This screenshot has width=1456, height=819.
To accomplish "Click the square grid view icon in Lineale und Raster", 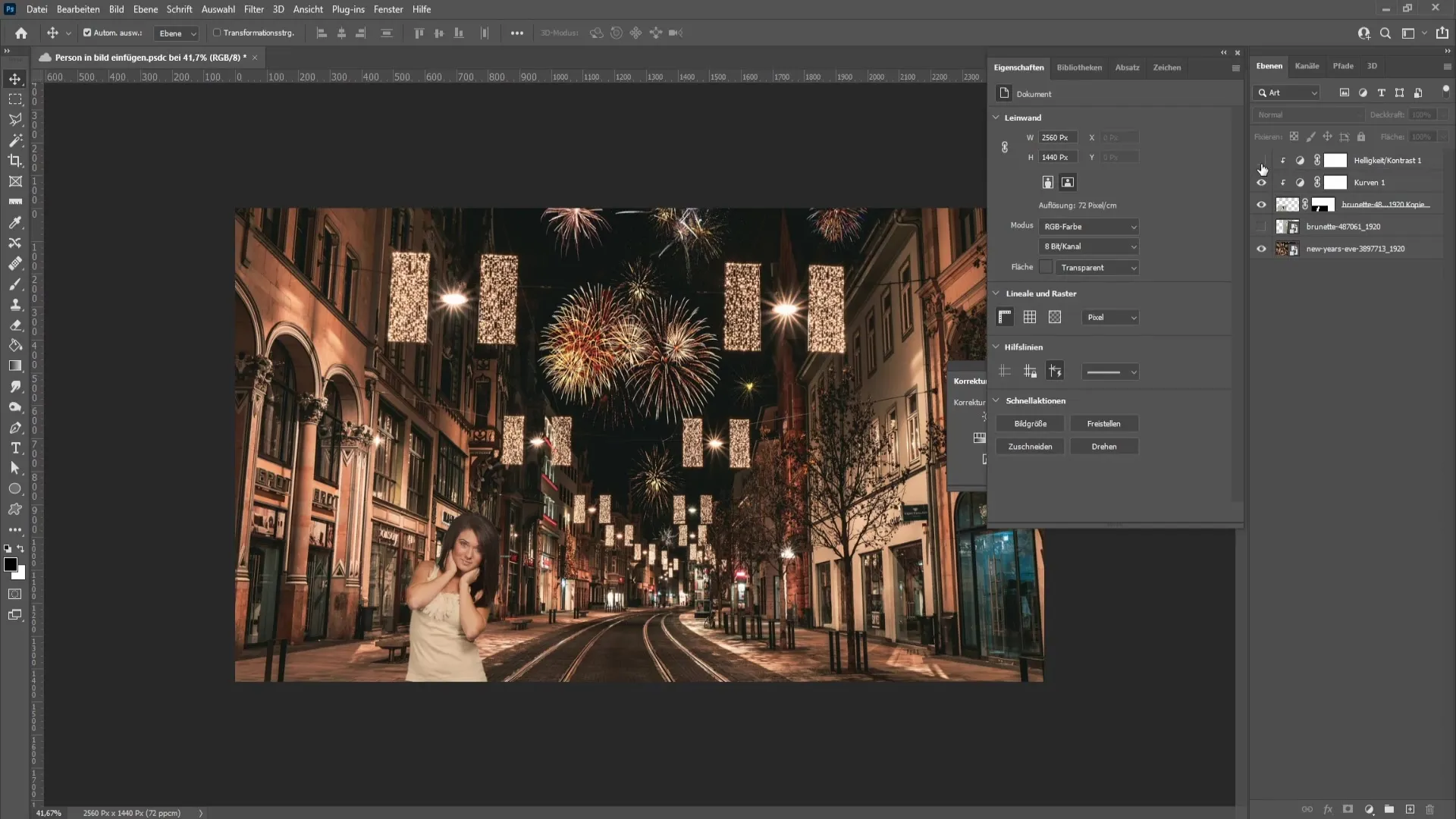I will 1030,317.
